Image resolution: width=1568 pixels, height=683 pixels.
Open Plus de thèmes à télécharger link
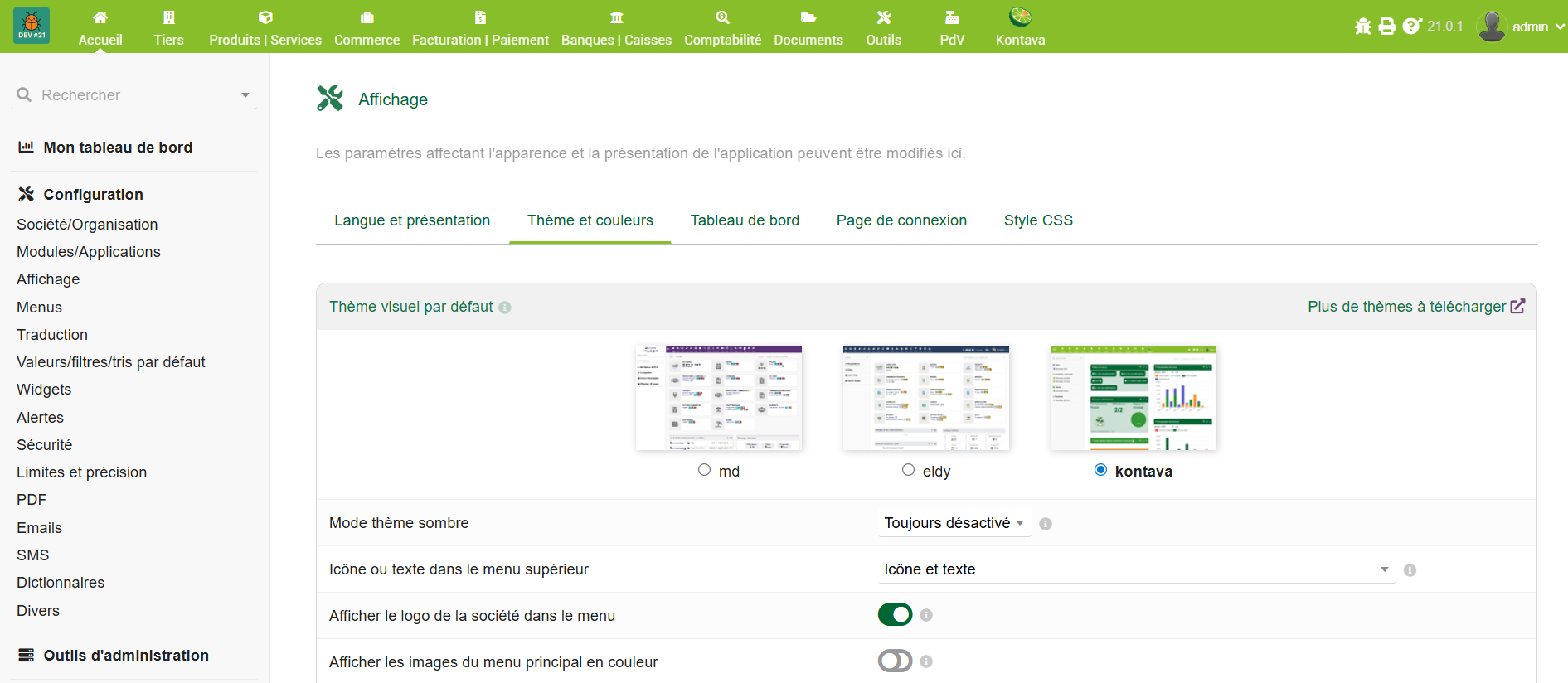[x=1416, y=307]
